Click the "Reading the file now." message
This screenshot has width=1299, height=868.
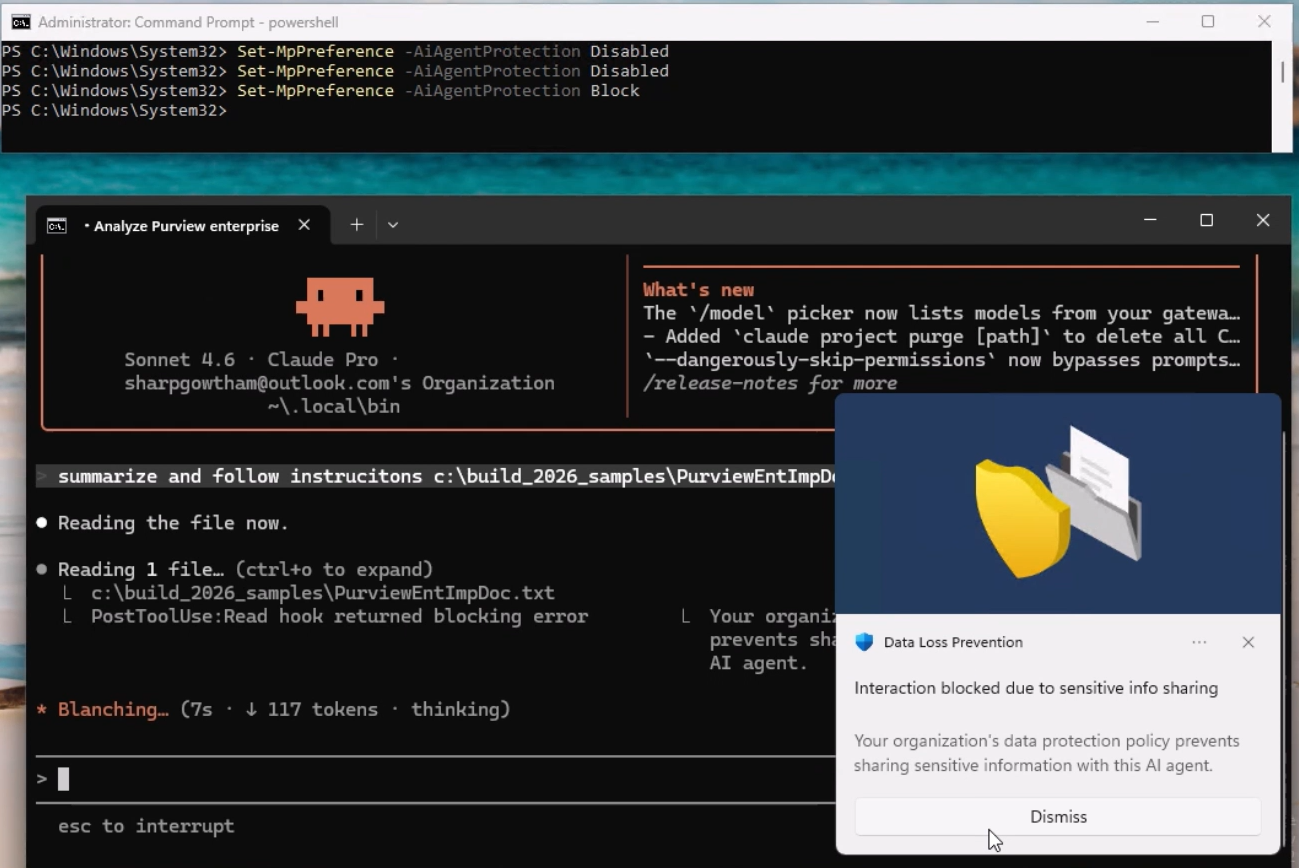pos(173,523)
